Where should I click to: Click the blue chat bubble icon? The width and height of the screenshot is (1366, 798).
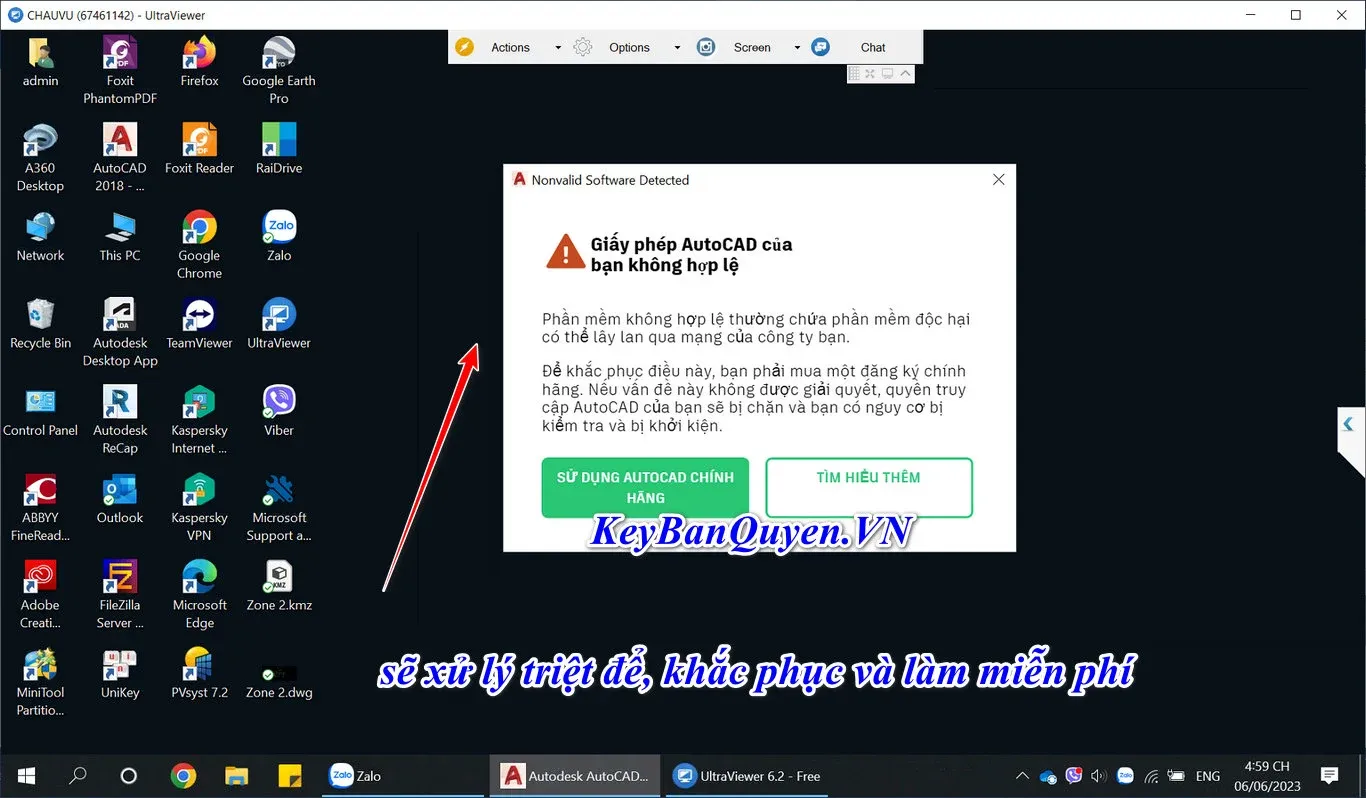tap(820, 47)
